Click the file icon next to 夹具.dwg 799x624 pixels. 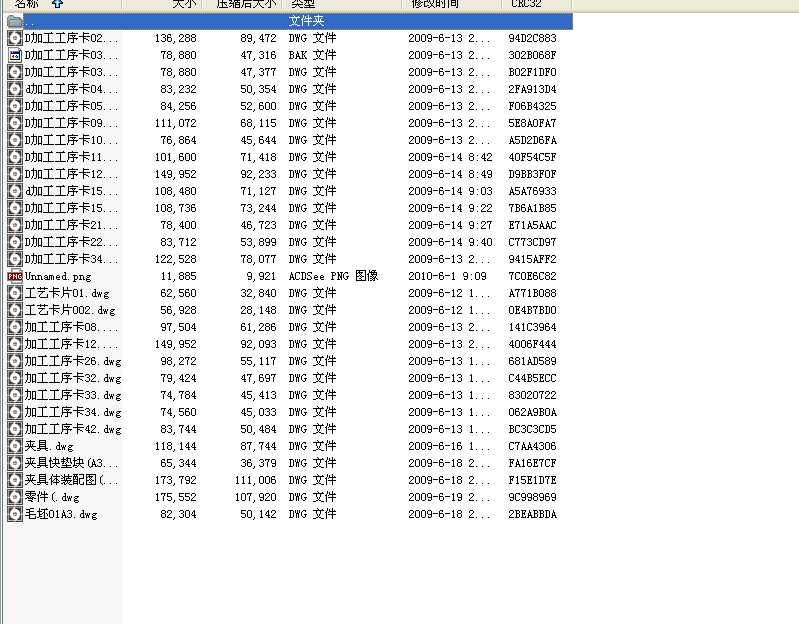(15, 446)
